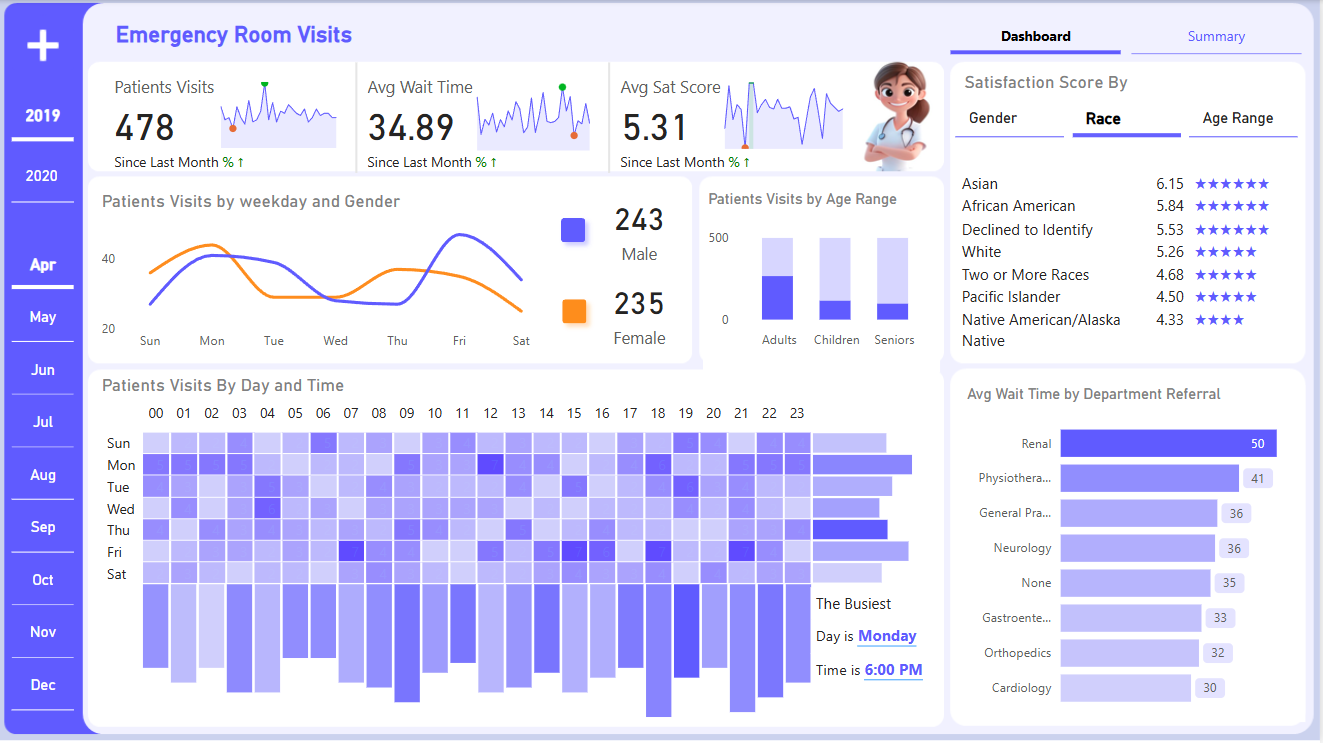Select the Adults column in age range chart
Image resolution: width=1323 pixels, height=743 pixels.
(x=778, y=280)
